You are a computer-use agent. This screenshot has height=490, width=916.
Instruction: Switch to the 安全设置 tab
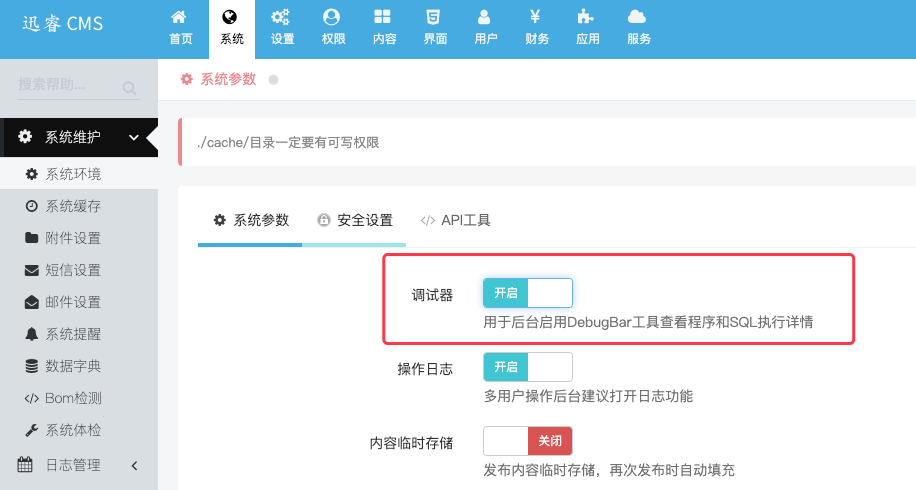(355, 220)
